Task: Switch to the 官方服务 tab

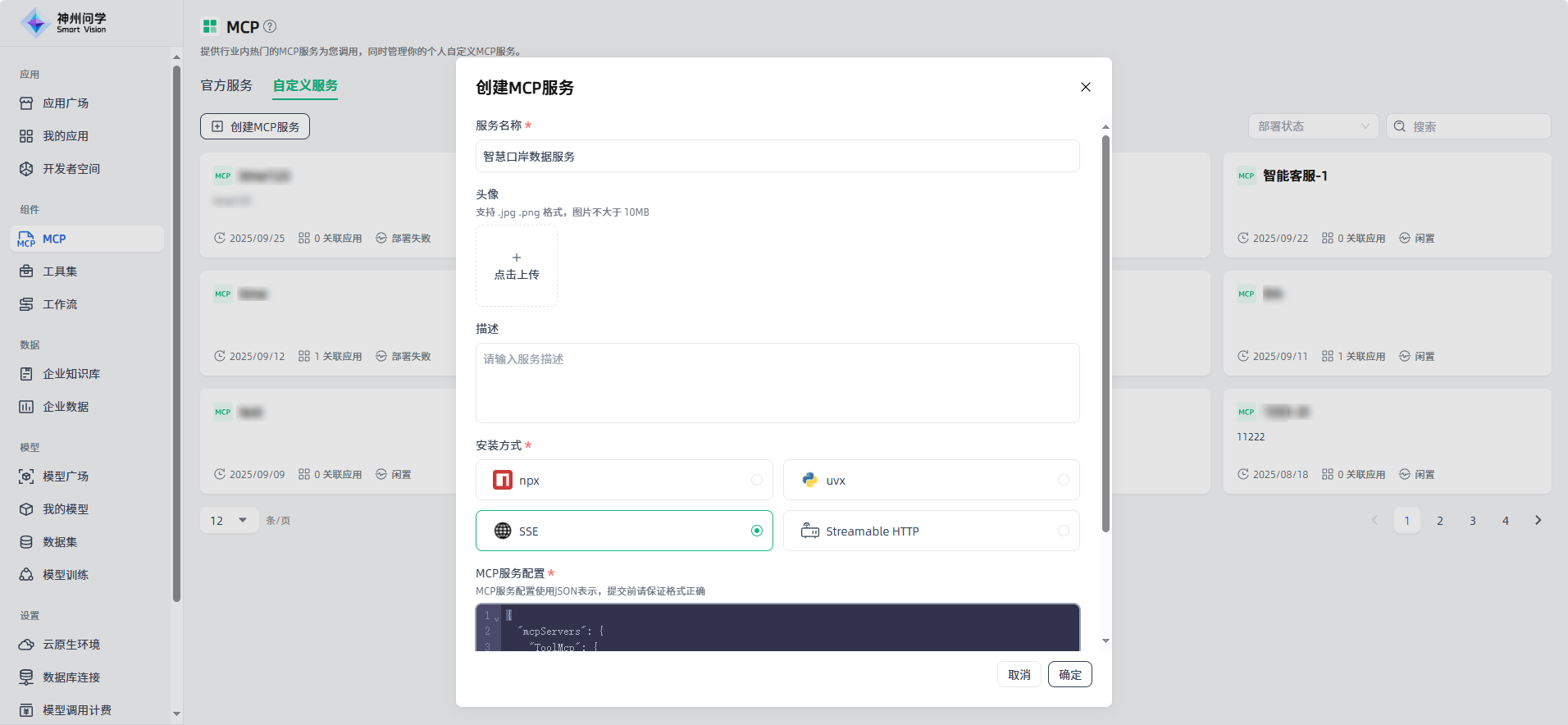Action: (226, 85)
